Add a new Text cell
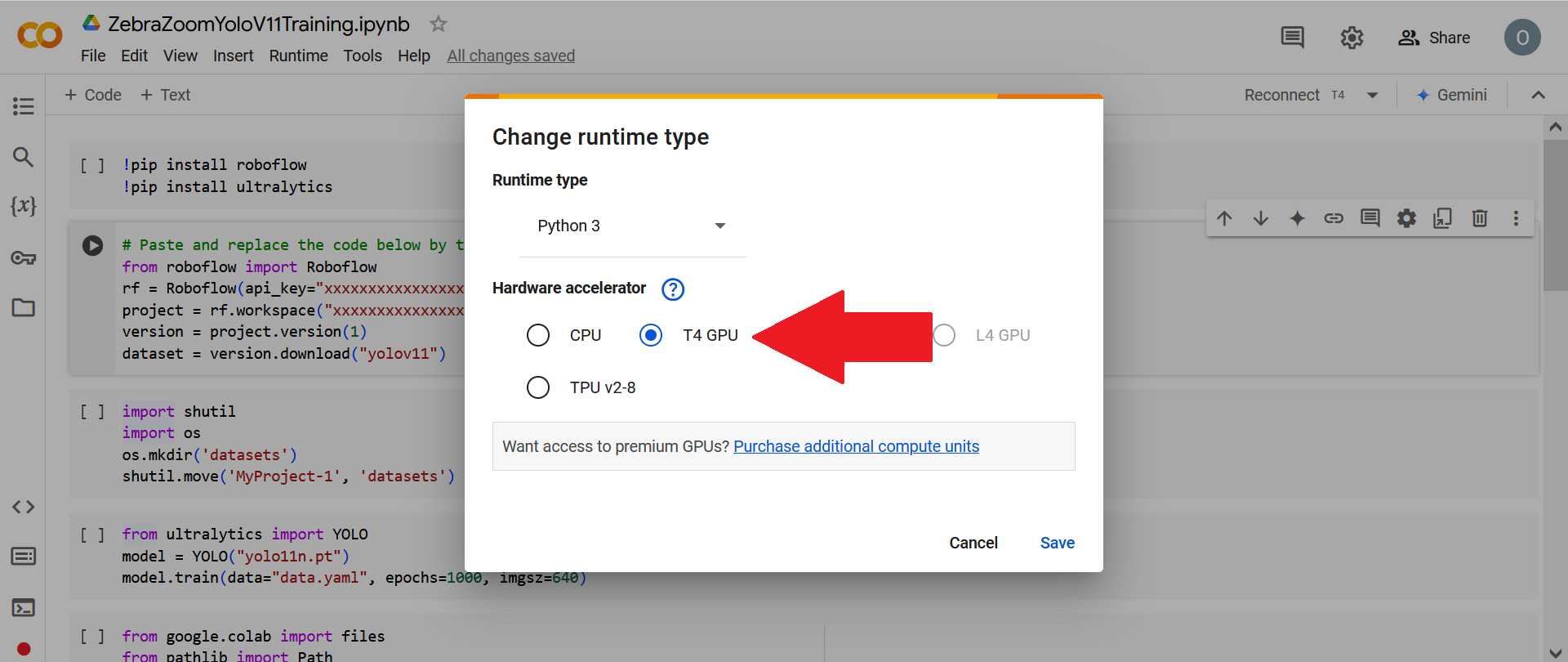The width and height of the screenshot is (1568, 662). point(166,95)
